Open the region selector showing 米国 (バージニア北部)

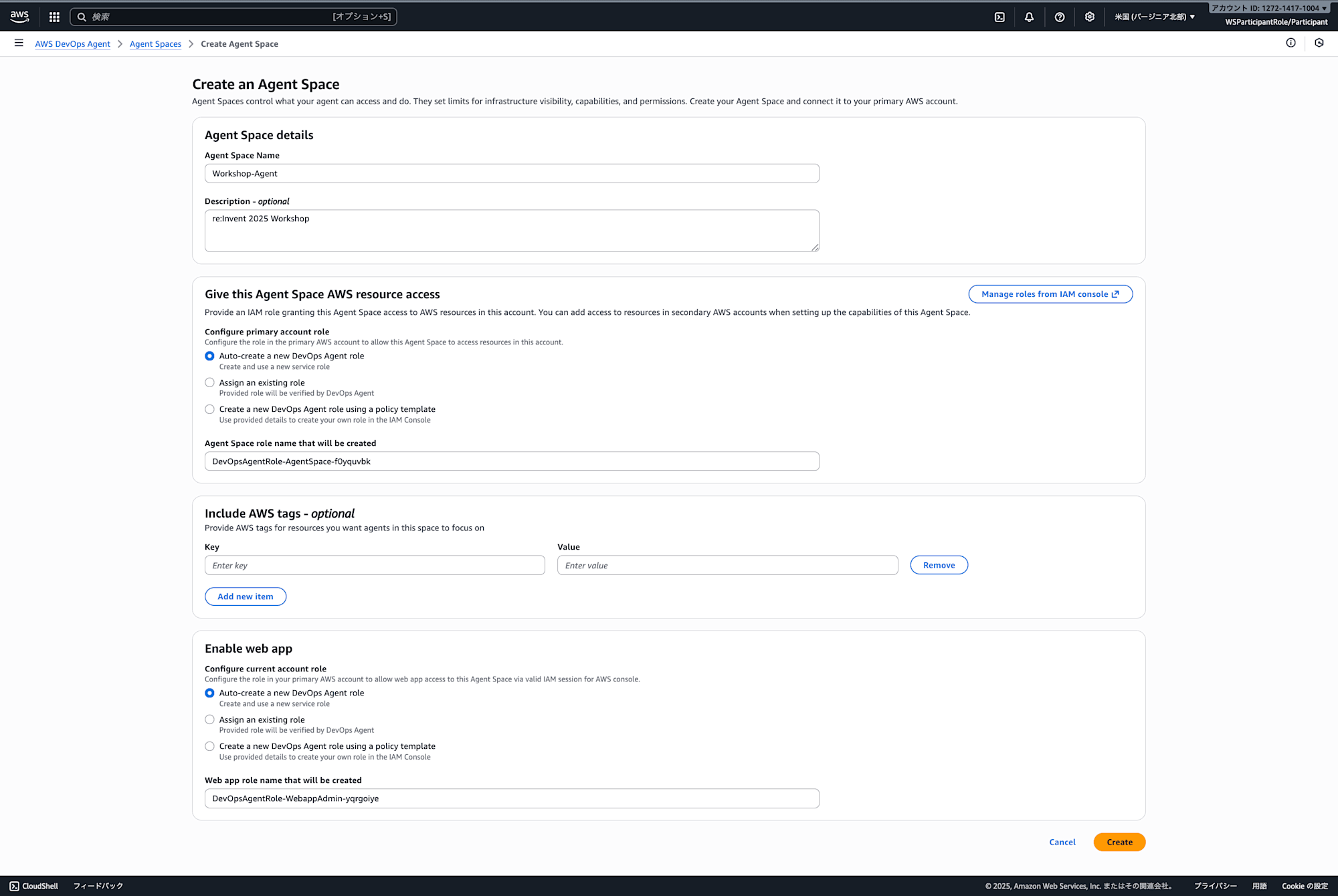coord(1153,16)
